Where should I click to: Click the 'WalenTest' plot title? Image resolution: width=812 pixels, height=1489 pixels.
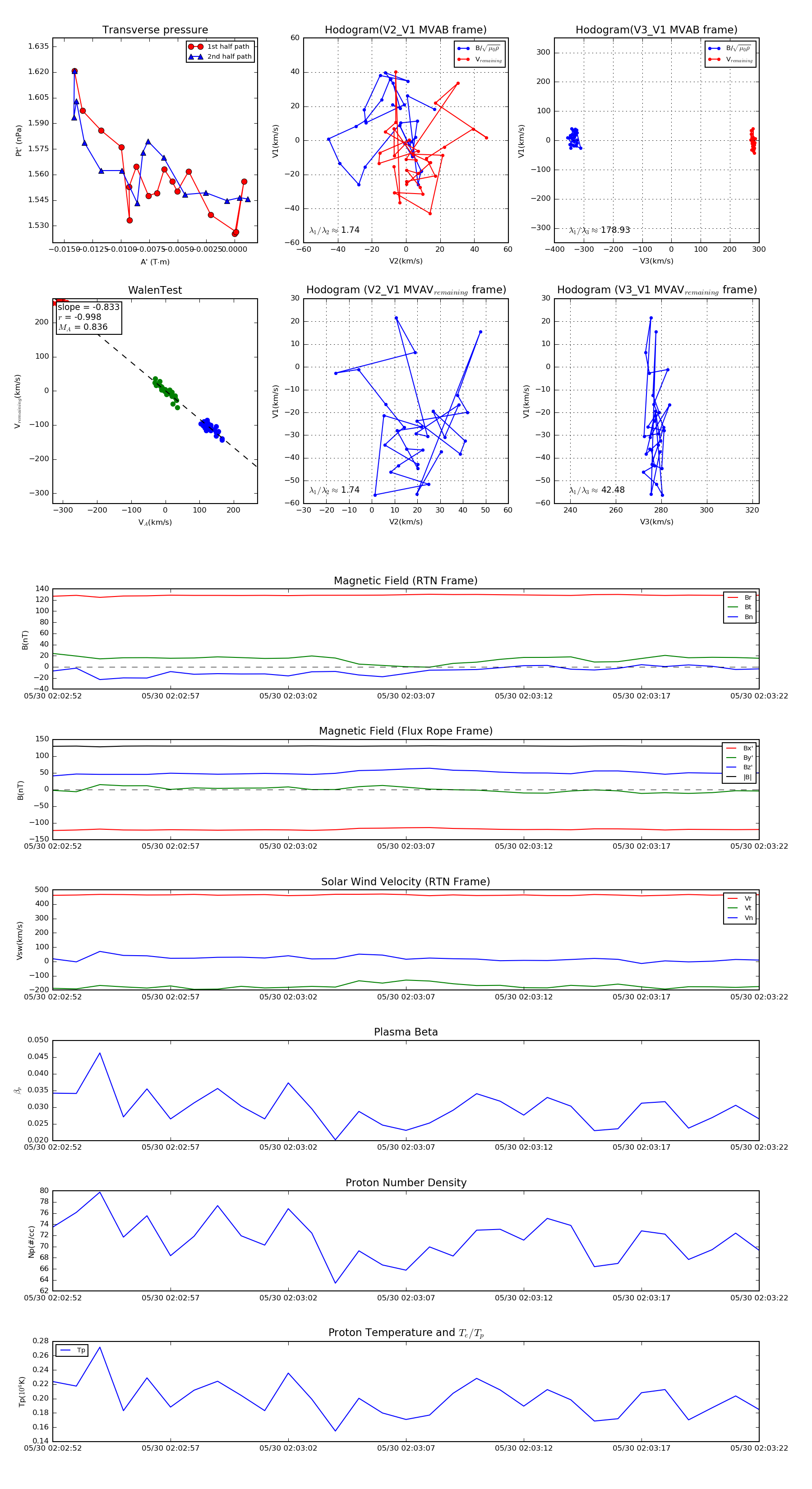pyautogui.click(x=155, y=290)
